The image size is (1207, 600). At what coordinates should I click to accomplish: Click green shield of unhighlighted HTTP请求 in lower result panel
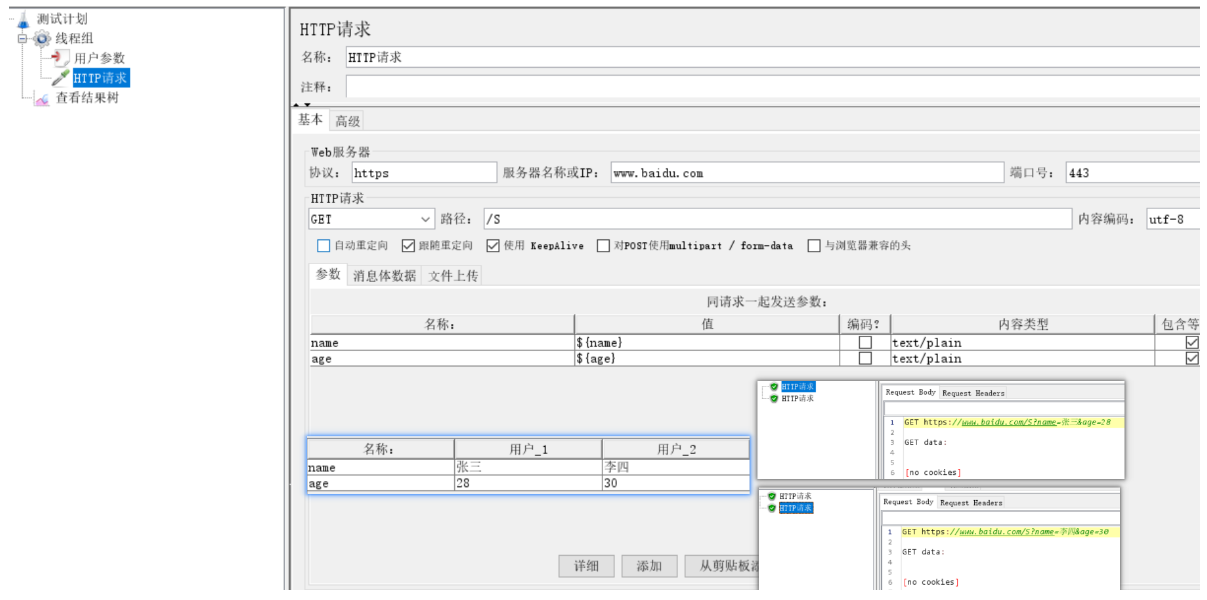pos(772,497)
